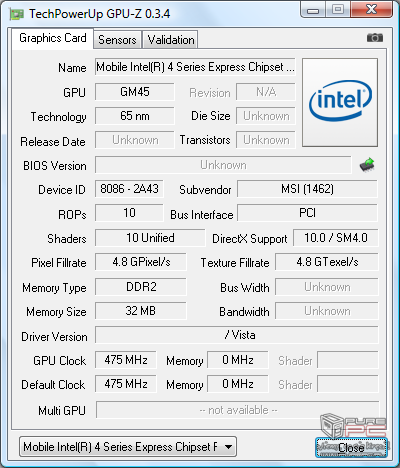This screenshot has height=468, width=400.
Task: Click the Memory Size field showing 32 MB
Action: (141, 311)
